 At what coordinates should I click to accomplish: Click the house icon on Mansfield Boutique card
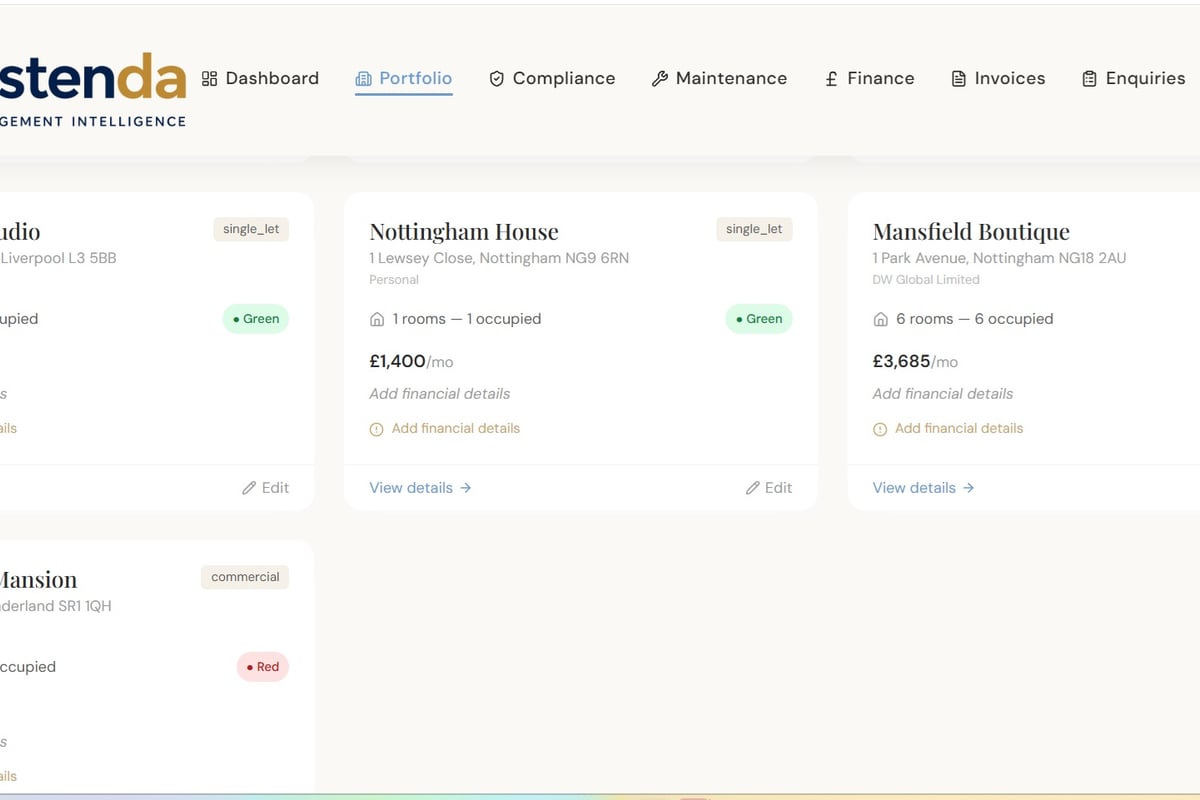(x=880, y=319)
